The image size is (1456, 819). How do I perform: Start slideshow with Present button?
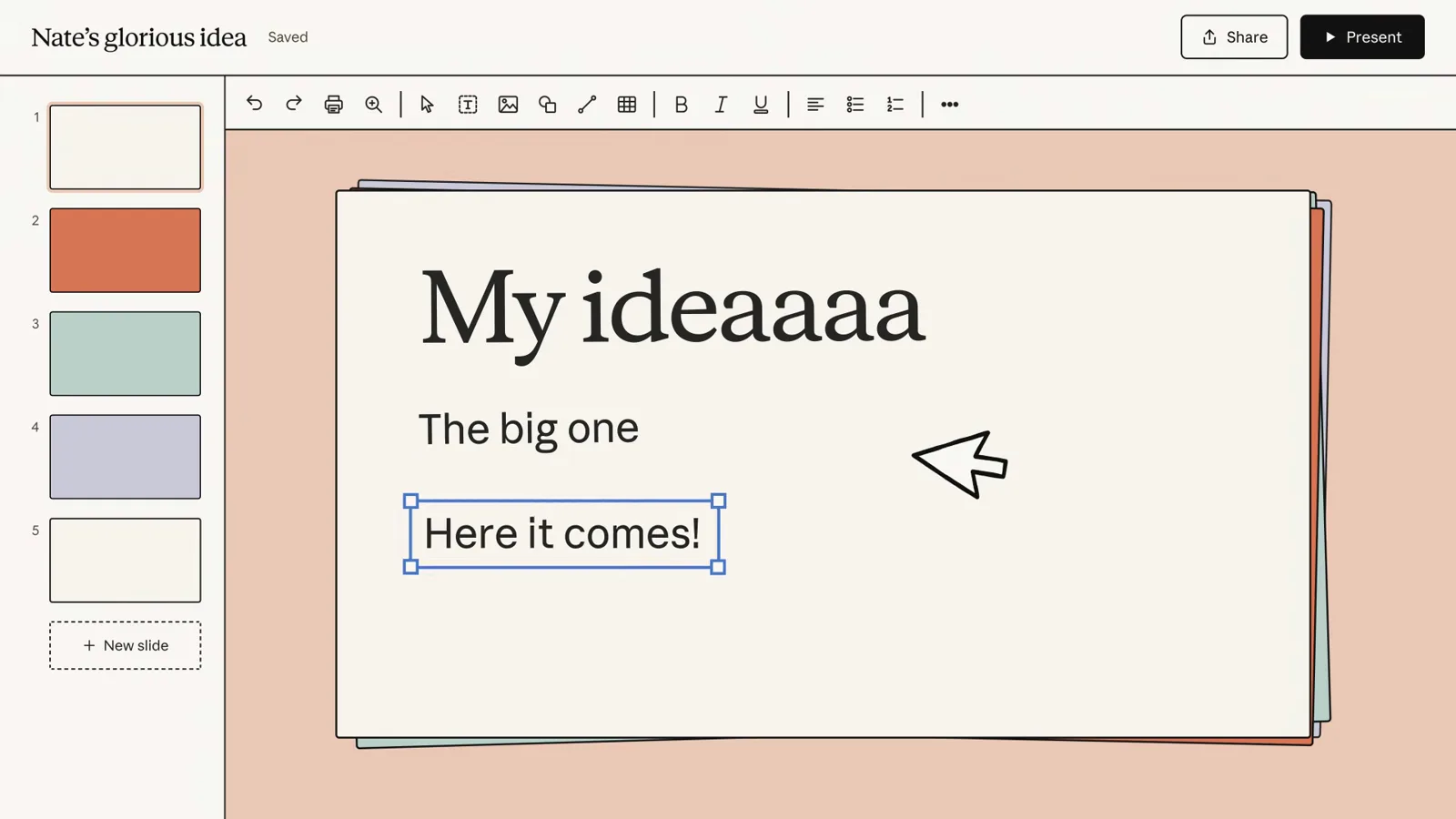[1362, 36]
